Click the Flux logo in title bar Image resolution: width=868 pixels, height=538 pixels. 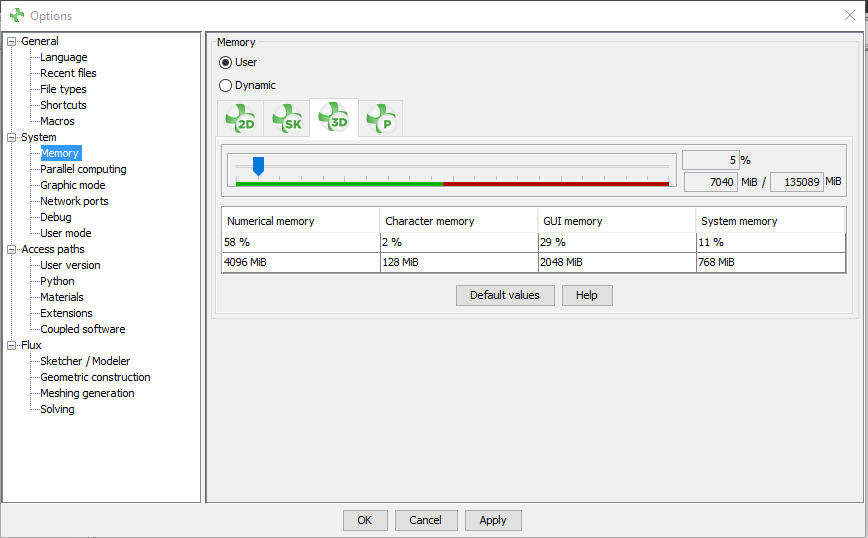point(16,15)
